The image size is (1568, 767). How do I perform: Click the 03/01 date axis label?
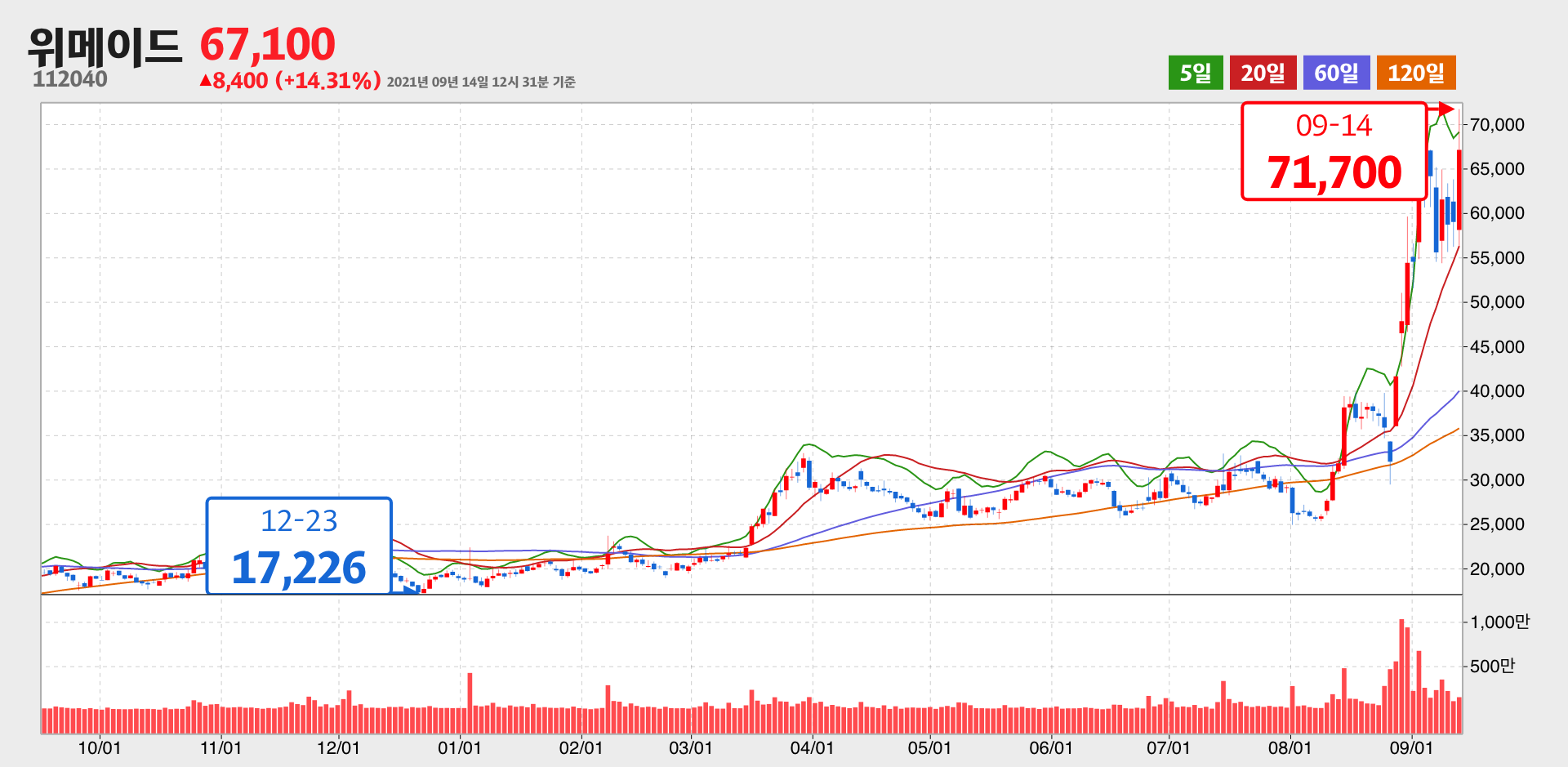(691, 747)
